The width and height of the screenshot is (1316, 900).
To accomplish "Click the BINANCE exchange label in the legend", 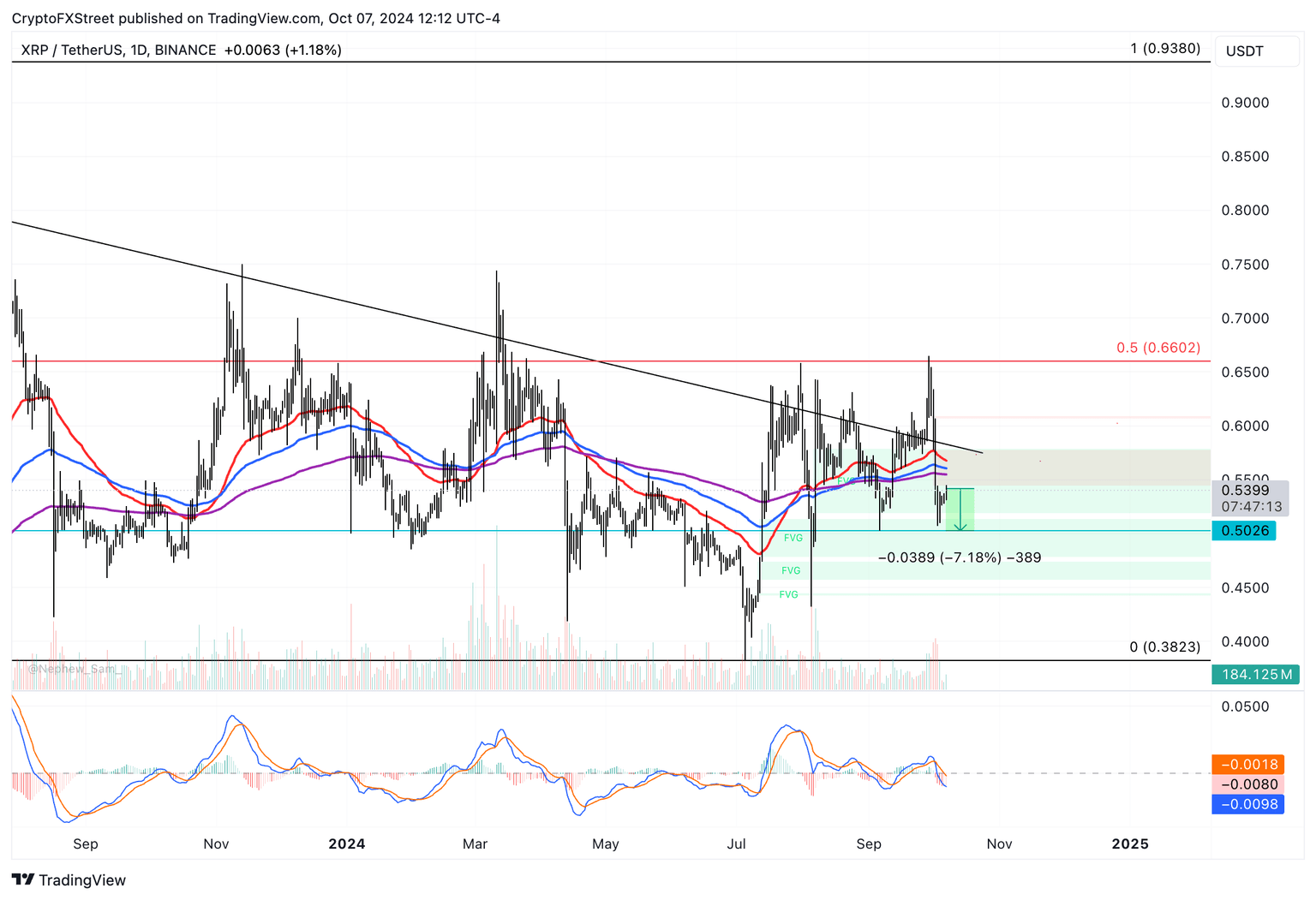I will pos(185,50).
